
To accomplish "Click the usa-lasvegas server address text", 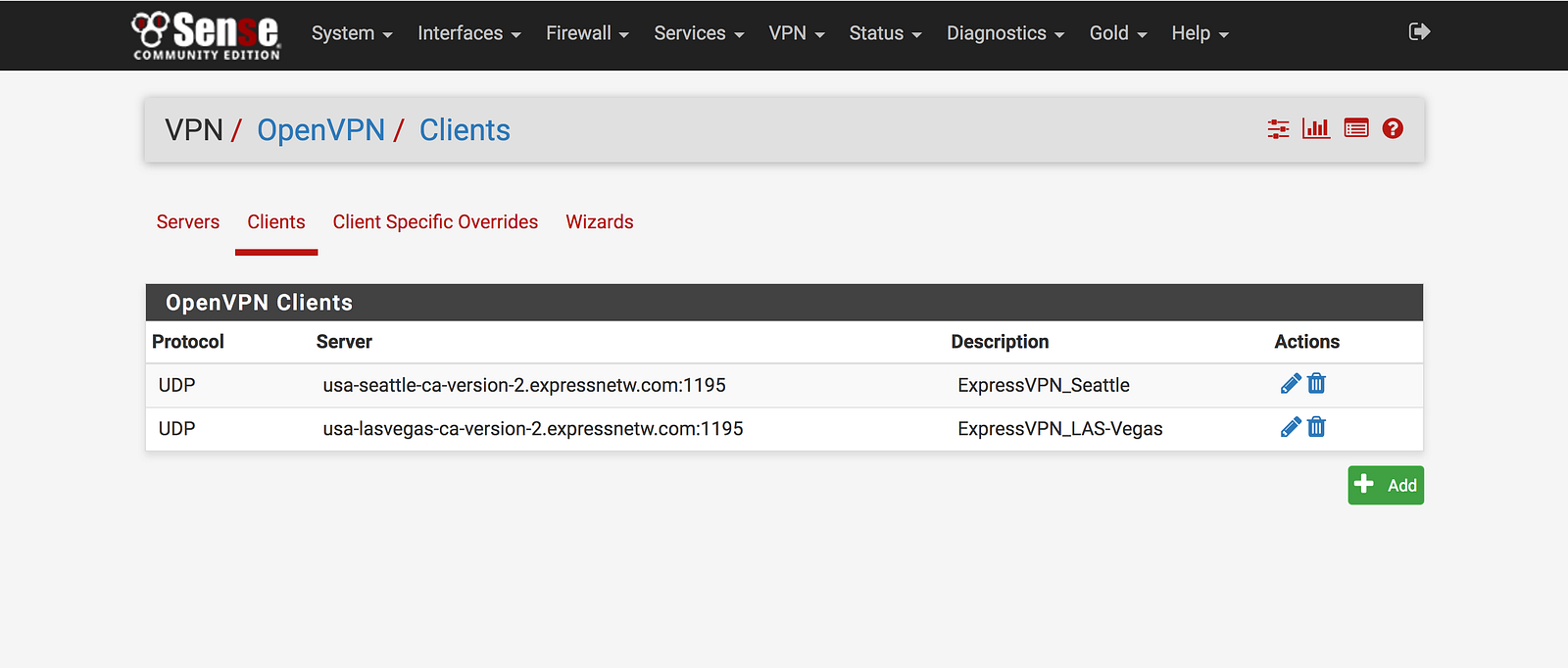I will tap(533, 428).
